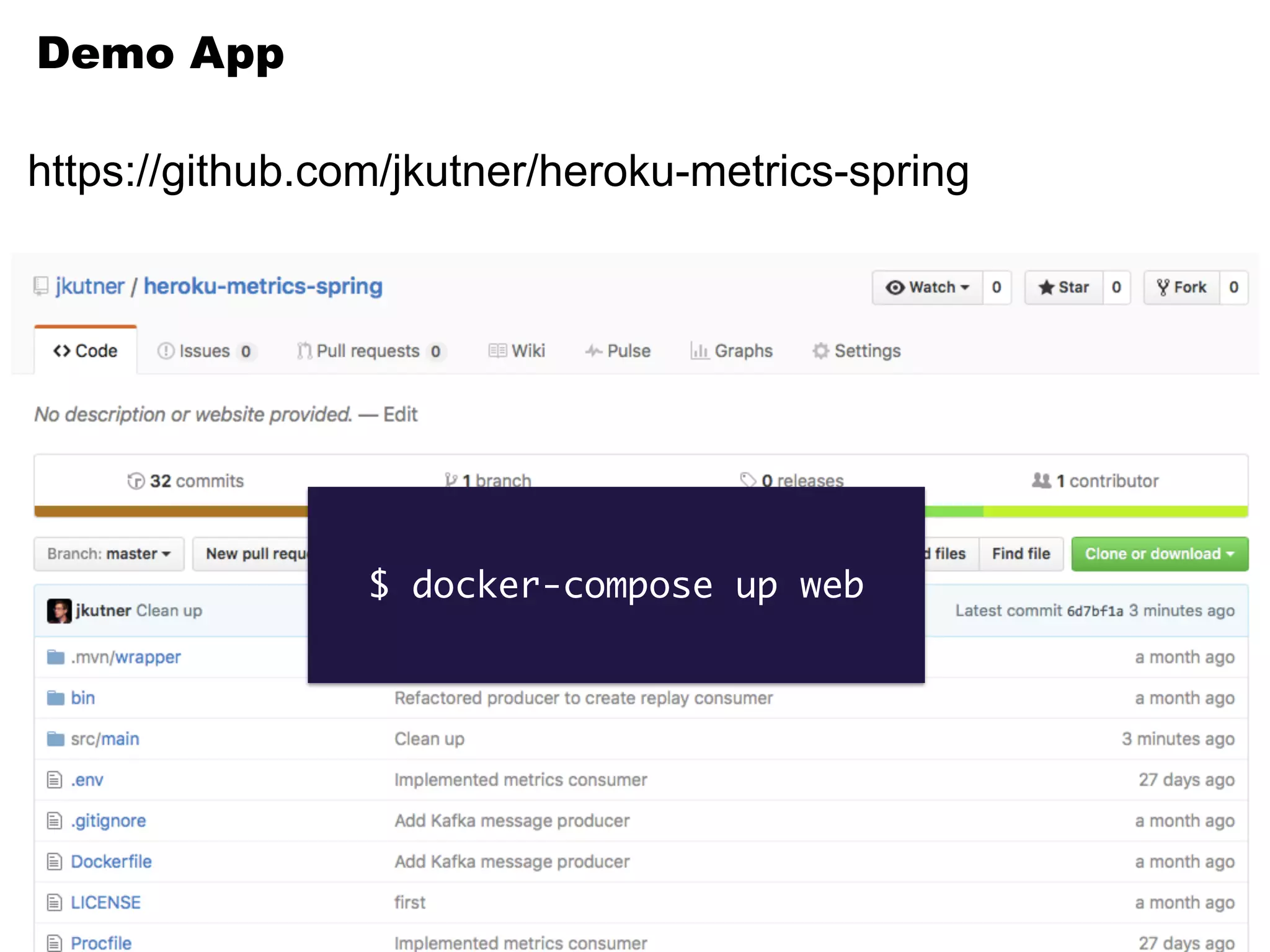
Task: Click the Find file button
Action: 1021,553
